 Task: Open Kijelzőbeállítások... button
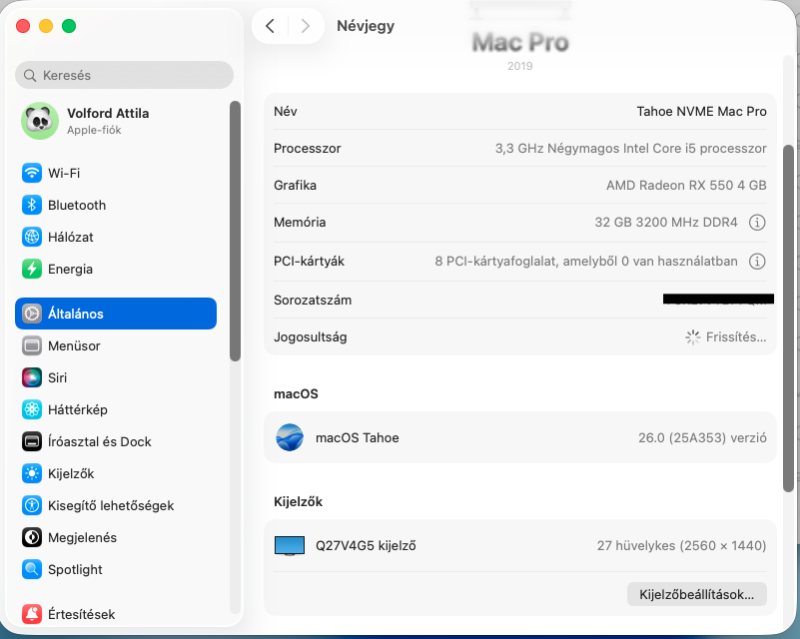coord(696,595)
